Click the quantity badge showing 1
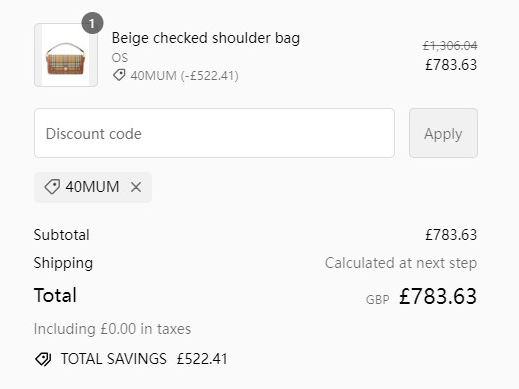519x389 pixels. point(92,23)
